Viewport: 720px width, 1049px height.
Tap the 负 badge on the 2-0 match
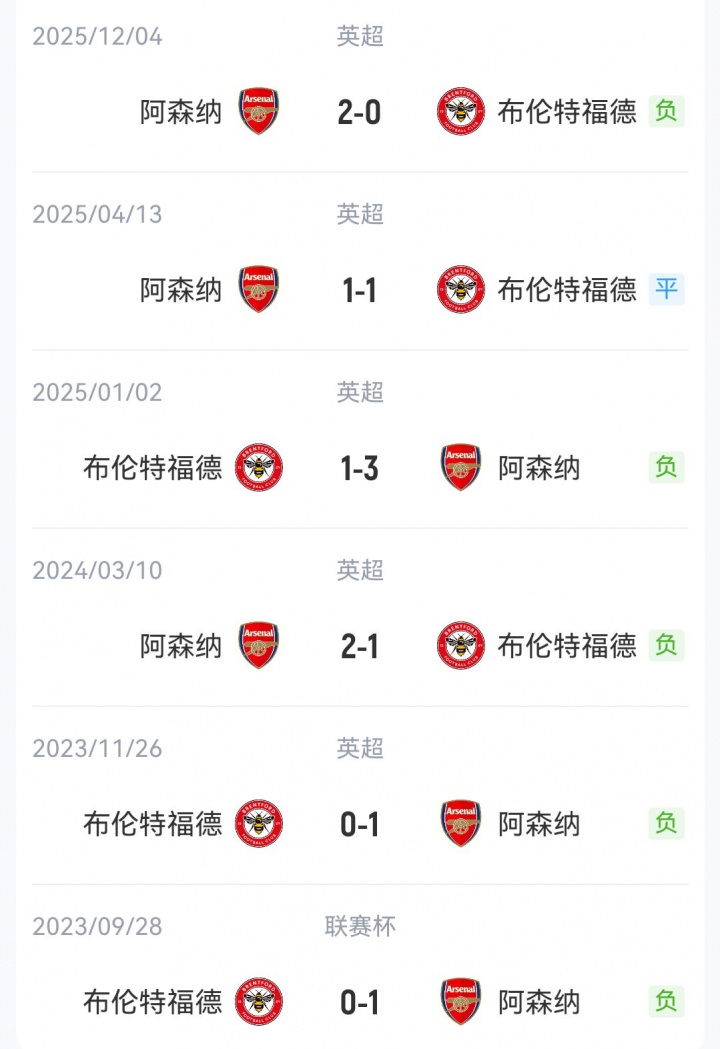pos(666,111)
